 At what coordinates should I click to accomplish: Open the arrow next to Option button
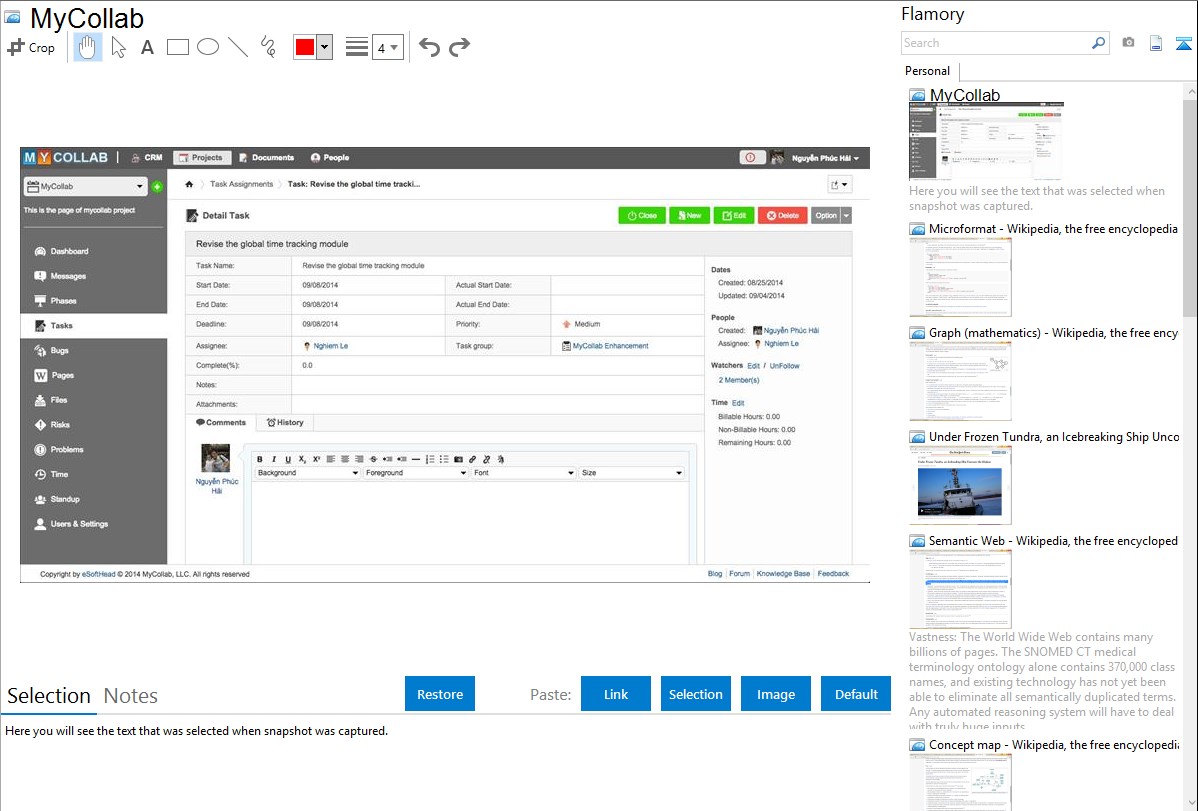point(847,216)
